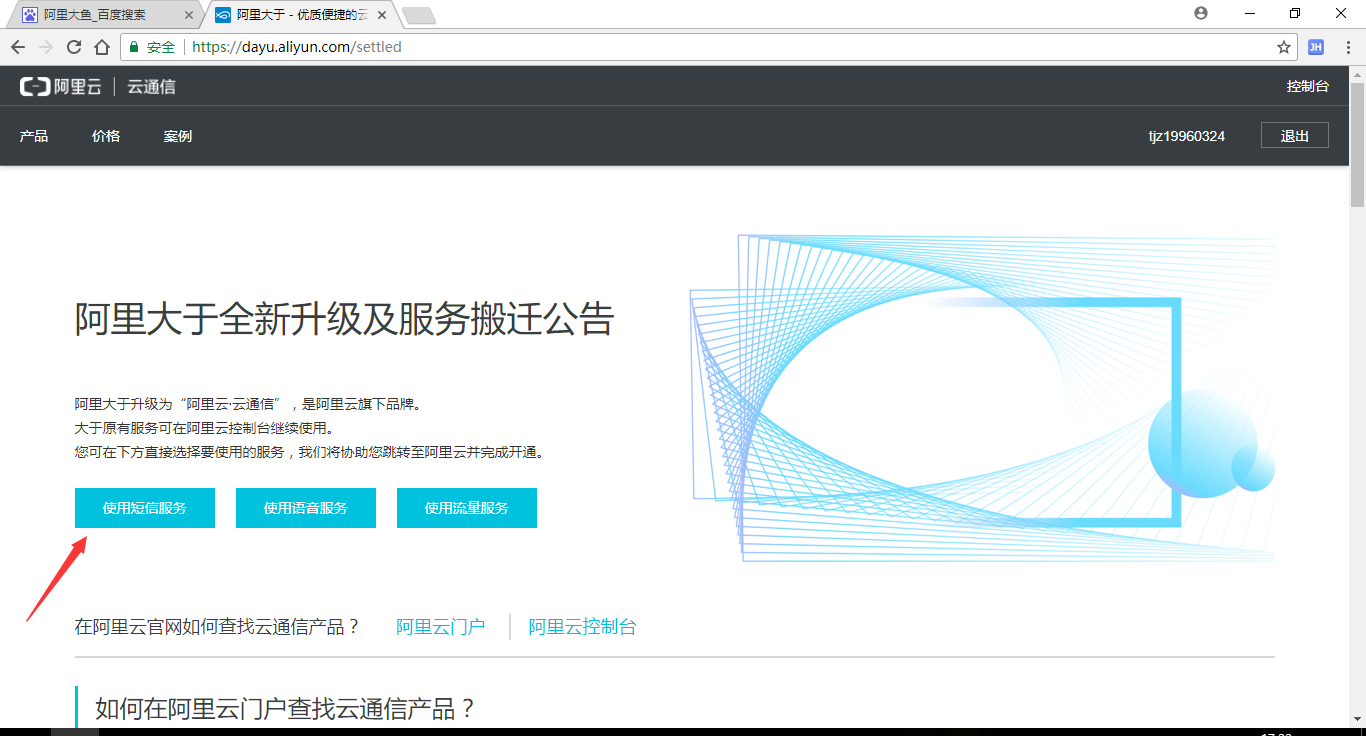1366x736 pixels.
Task: Open Chrome user profile icon
Action: tap(1201, 13)
